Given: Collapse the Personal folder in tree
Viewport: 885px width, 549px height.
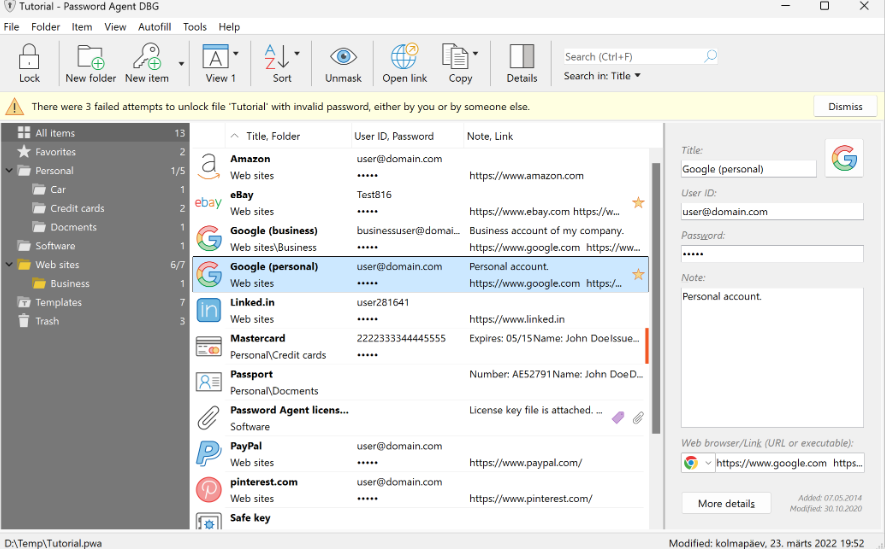Looking at the screenshot, I should [9, 171].
